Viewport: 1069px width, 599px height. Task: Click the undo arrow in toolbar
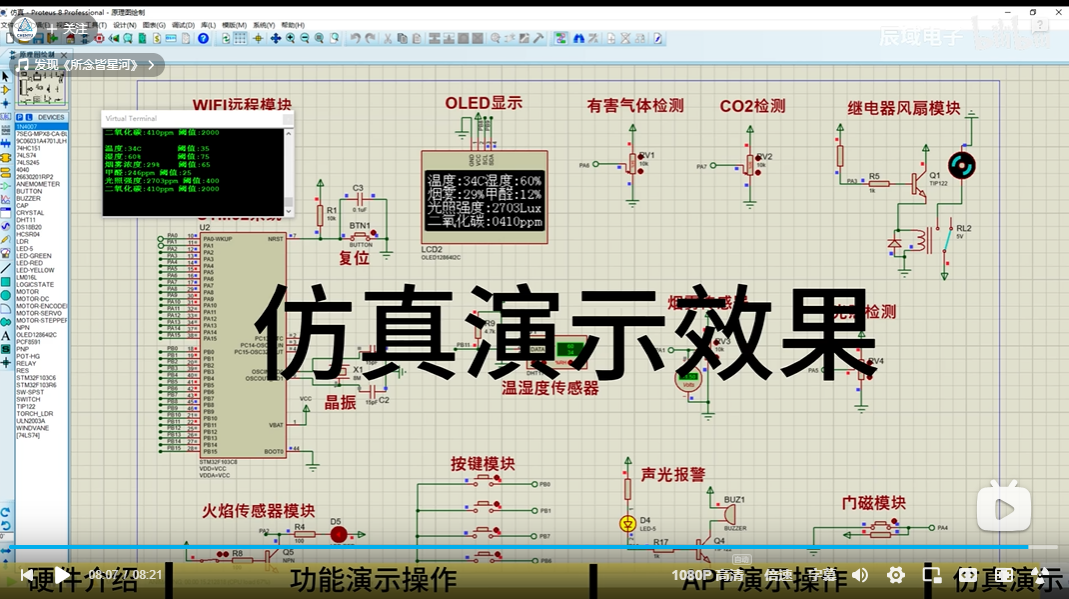tap(355, 39)
